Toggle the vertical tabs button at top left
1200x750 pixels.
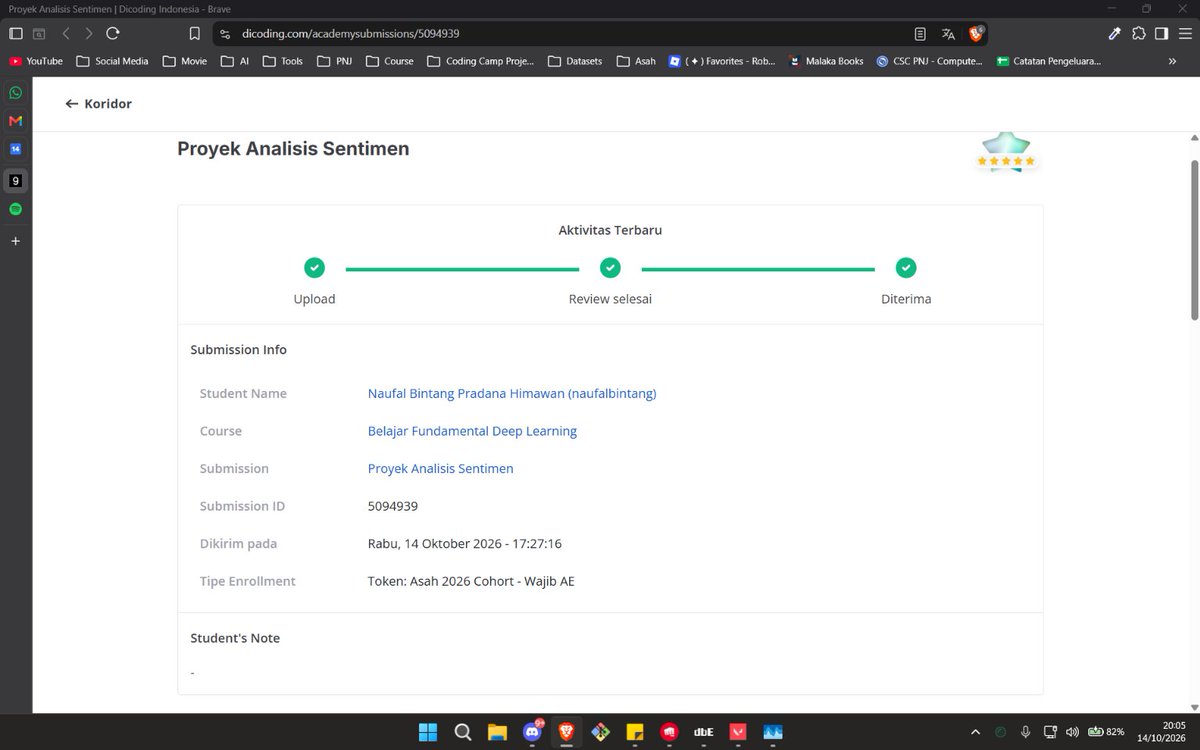(15, 33)
